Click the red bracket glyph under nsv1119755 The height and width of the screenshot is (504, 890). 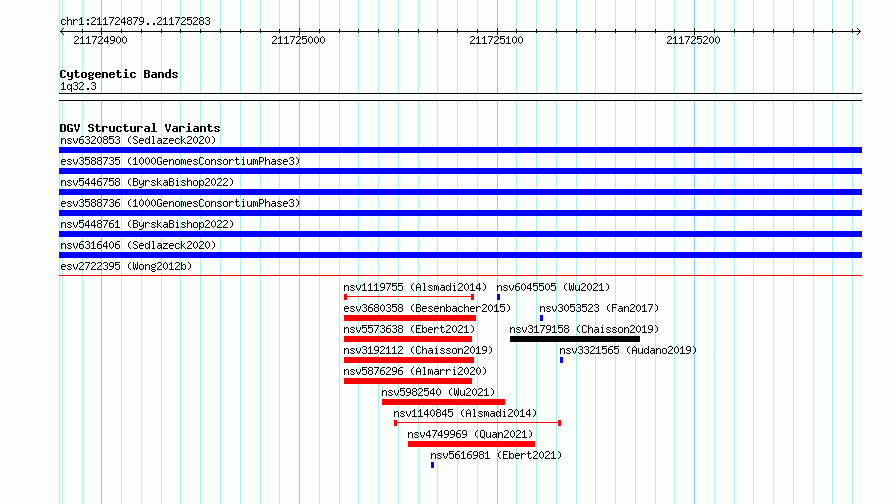[x=409, y=297]
